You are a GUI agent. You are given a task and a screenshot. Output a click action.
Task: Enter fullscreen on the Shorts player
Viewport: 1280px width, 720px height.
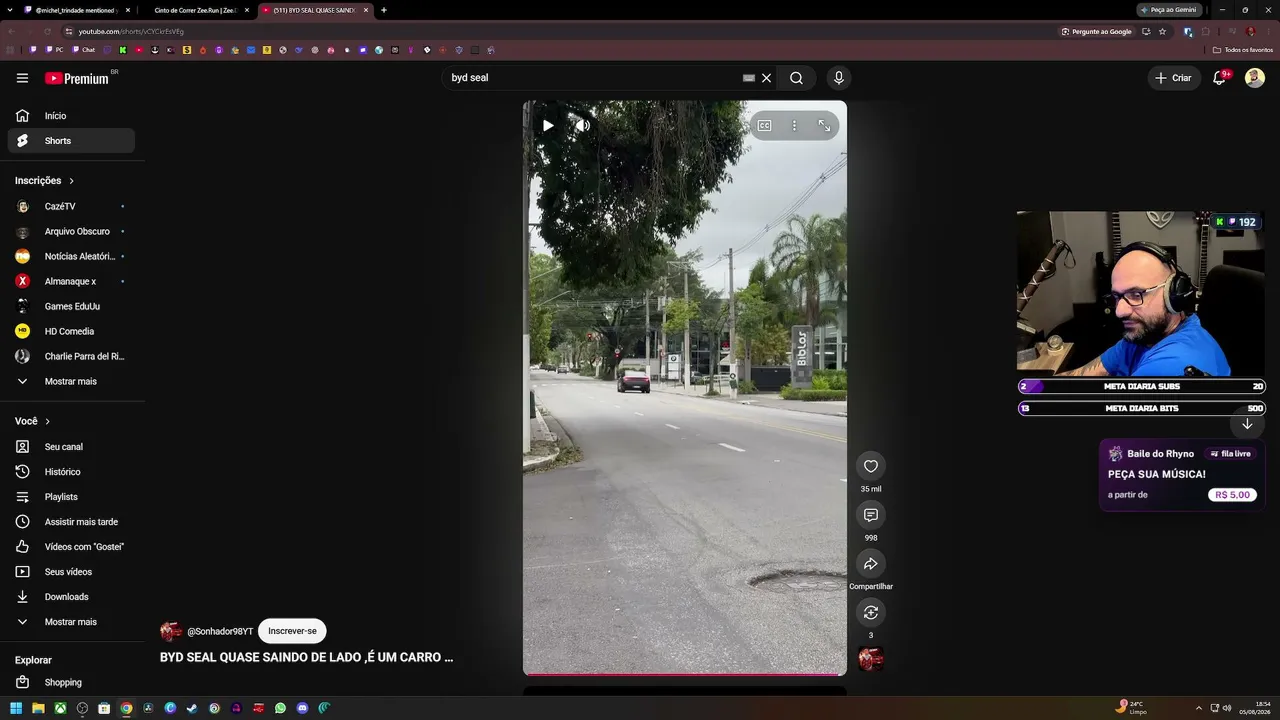pyautogui.click(x=824, y=125)
